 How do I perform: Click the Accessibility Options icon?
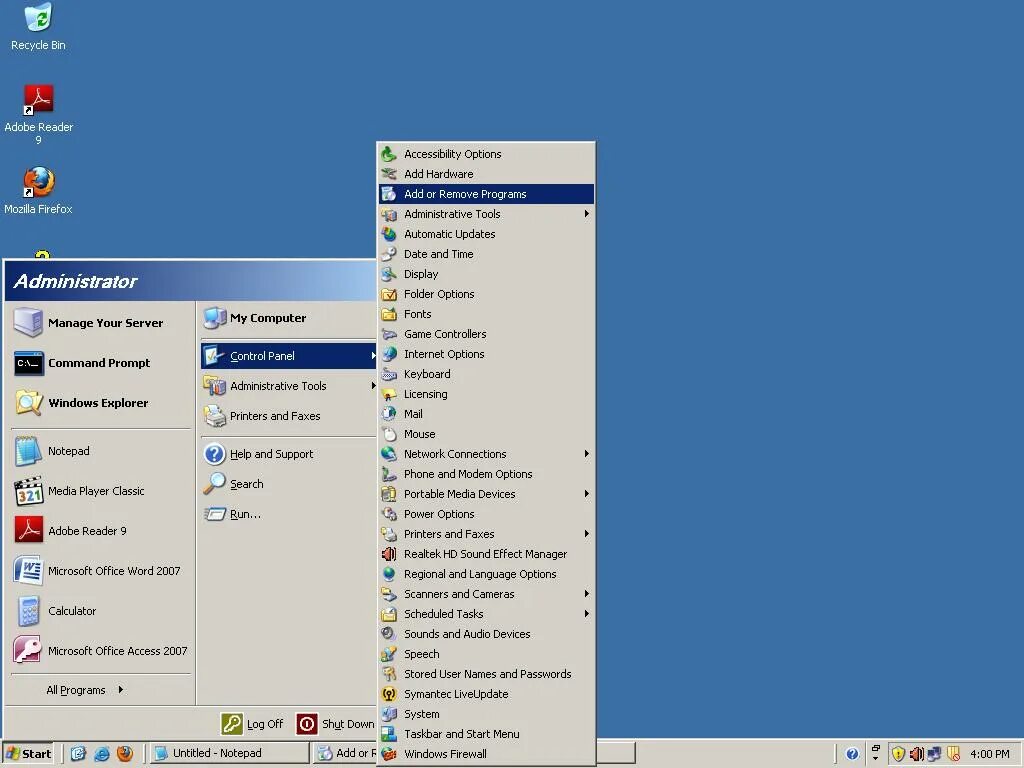click(x=389, y=154)
